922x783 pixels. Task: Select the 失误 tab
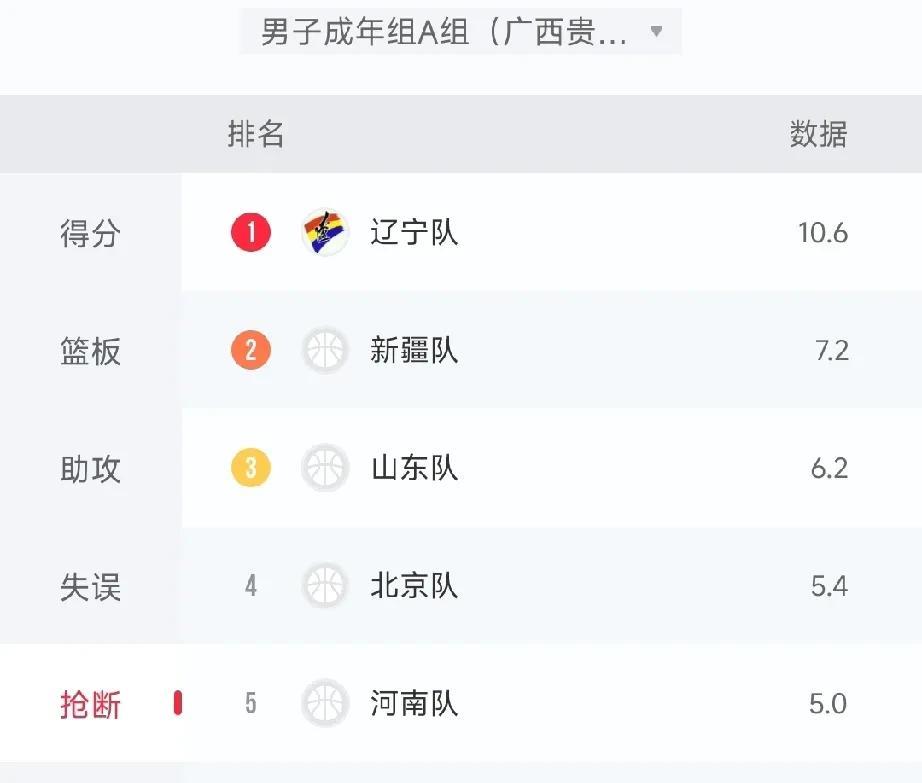[91, 585]
